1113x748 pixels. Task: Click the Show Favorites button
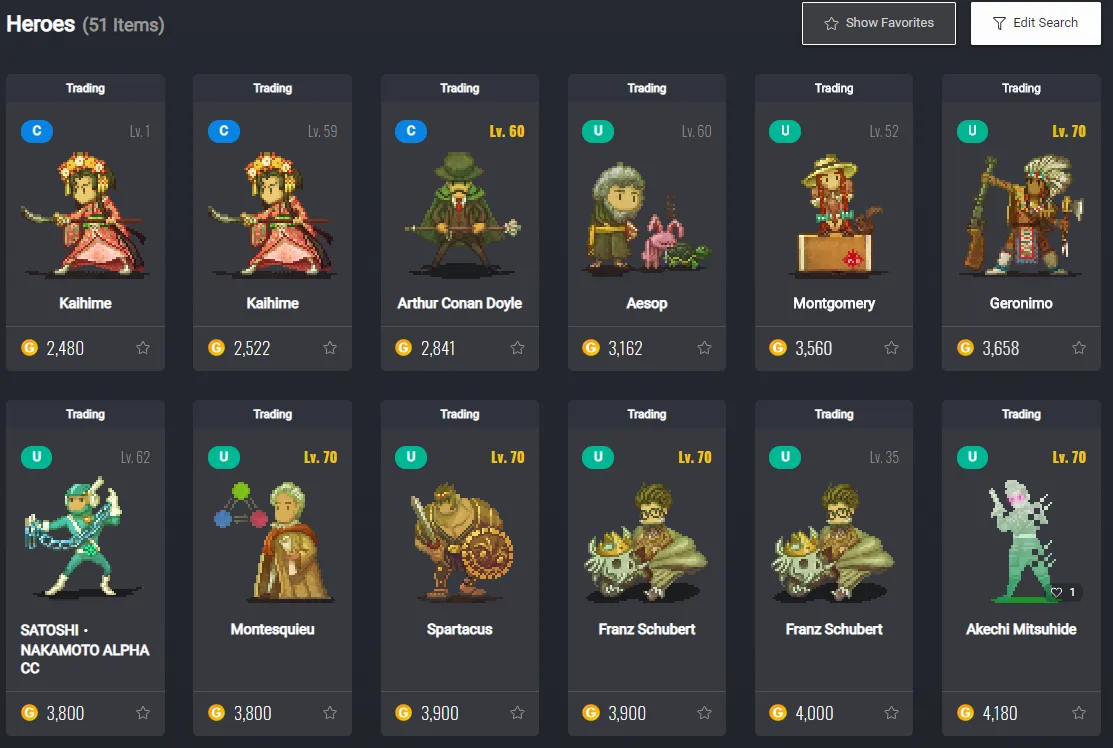click(x=879, y=23)
